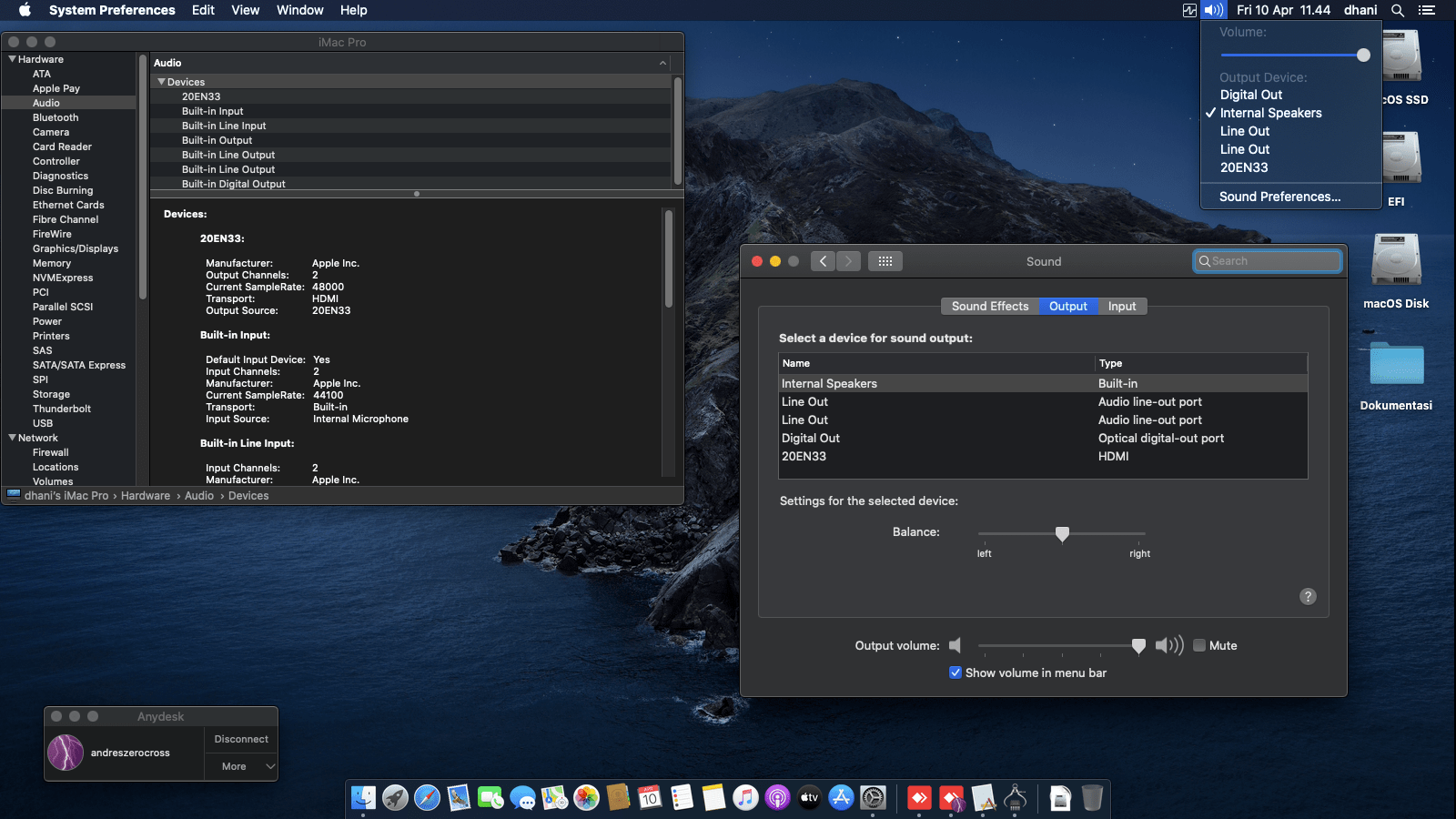Screen dimensions: 1456x819
Task: Open help with the question mark button
Action: click(1308, 596)
